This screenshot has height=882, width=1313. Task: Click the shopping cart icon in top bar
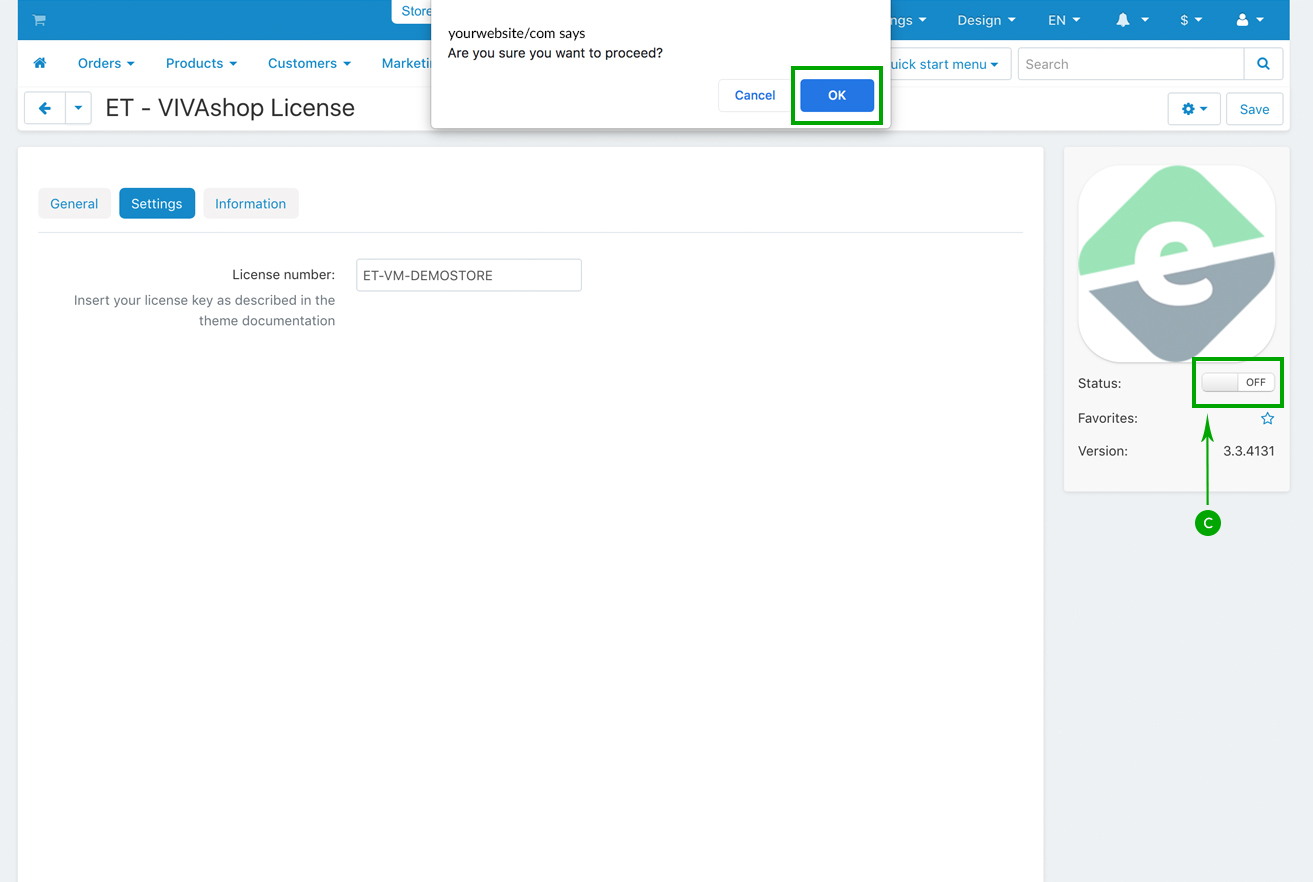[x=39, y=20]
